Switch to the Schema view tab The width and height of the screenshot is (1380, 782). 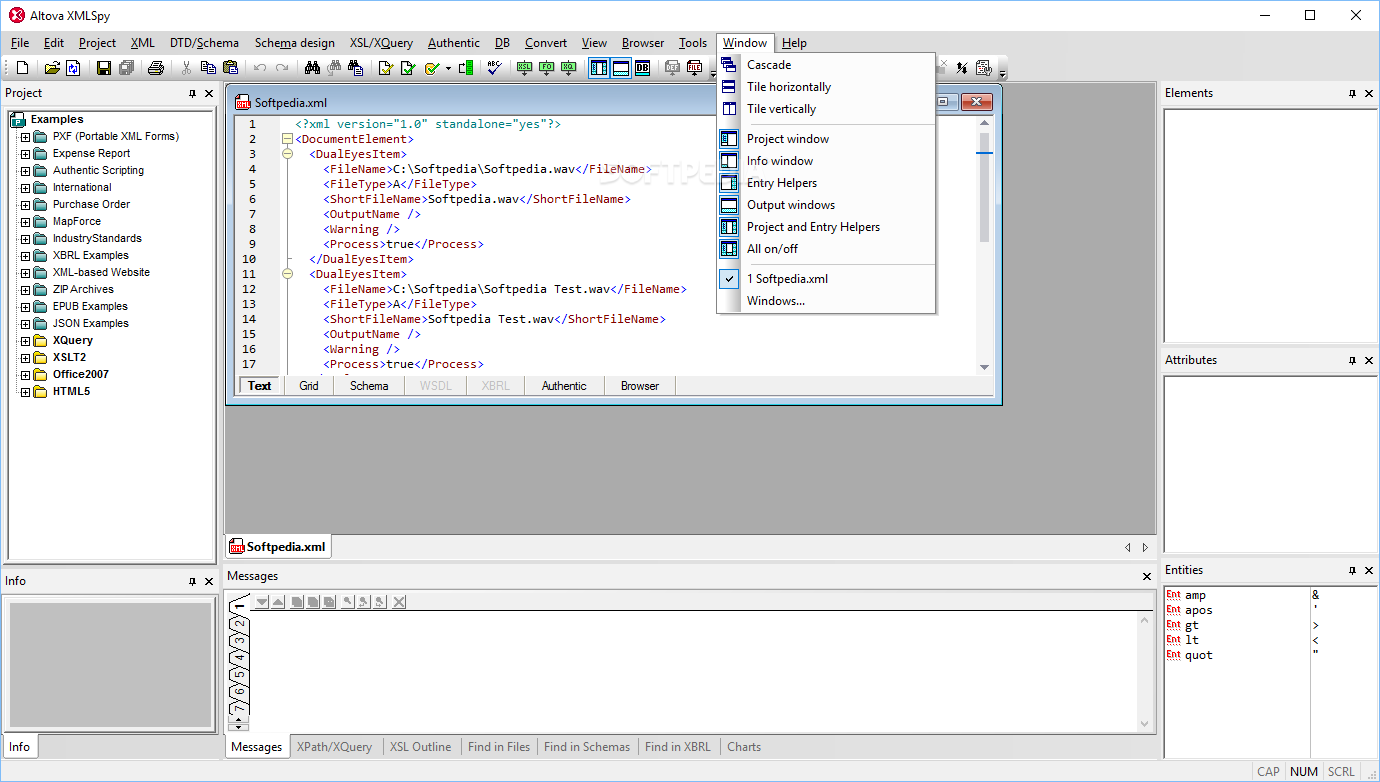369,386
